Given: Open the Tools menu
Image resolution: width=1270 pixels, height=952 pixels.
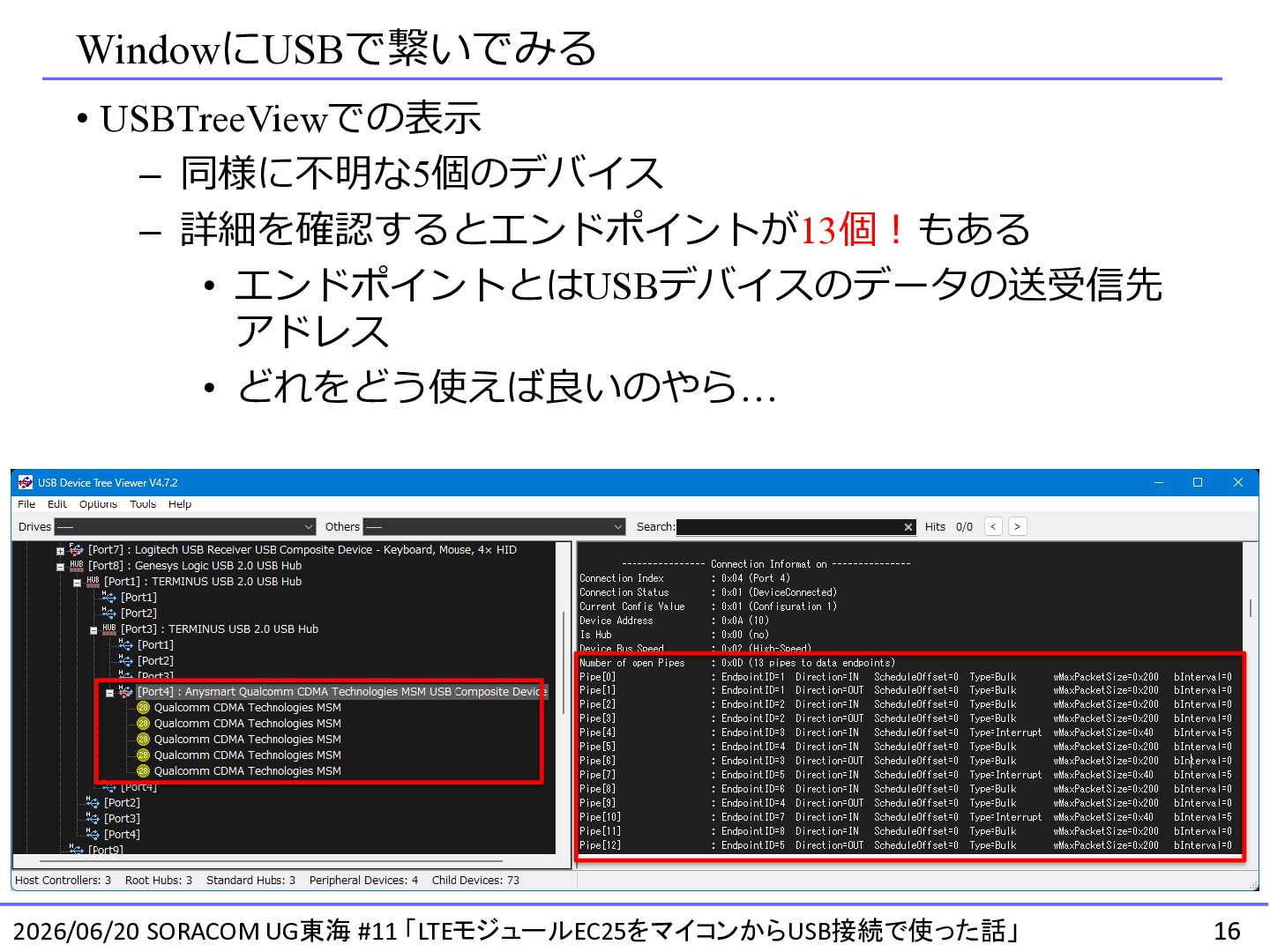Looking at the screenshot, I should click(143, 504).
